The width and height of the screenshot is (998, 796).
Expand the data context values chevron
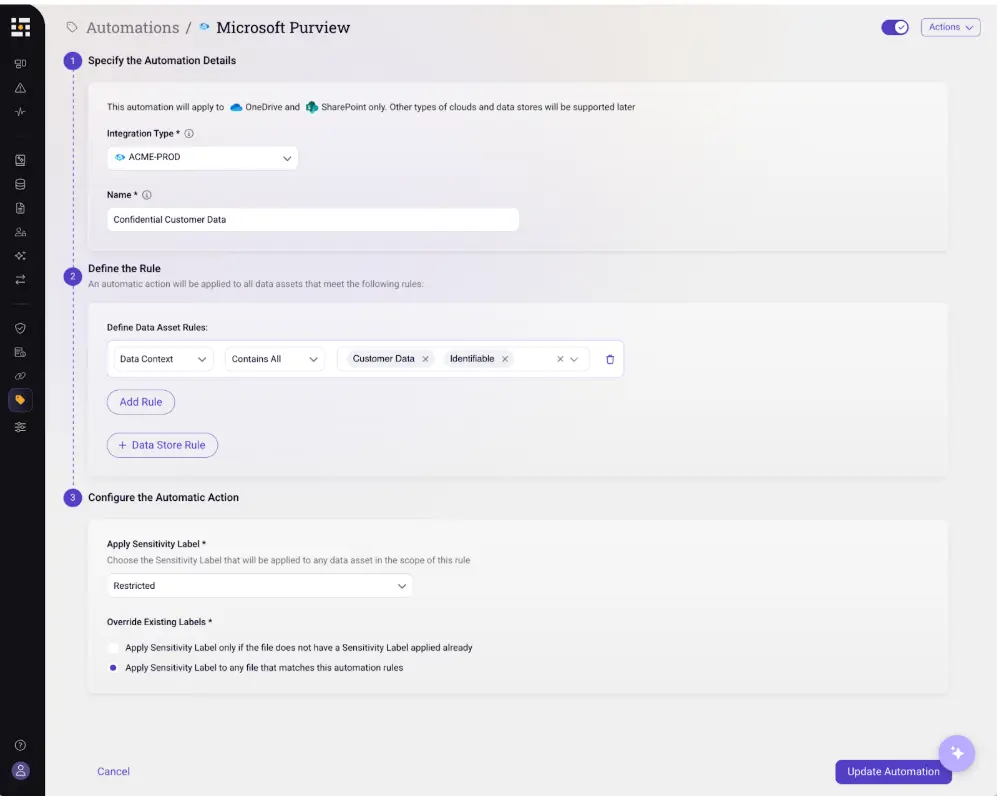(574, 359)
